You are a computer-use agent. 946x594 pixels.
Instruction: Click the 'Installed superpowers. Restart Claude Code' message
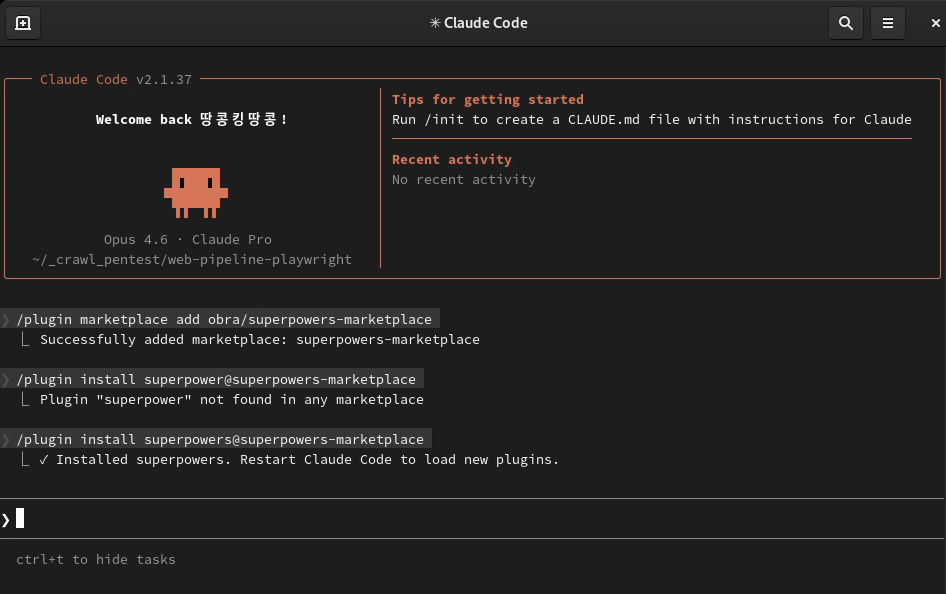pyautogui.click(x=299, y=460)
